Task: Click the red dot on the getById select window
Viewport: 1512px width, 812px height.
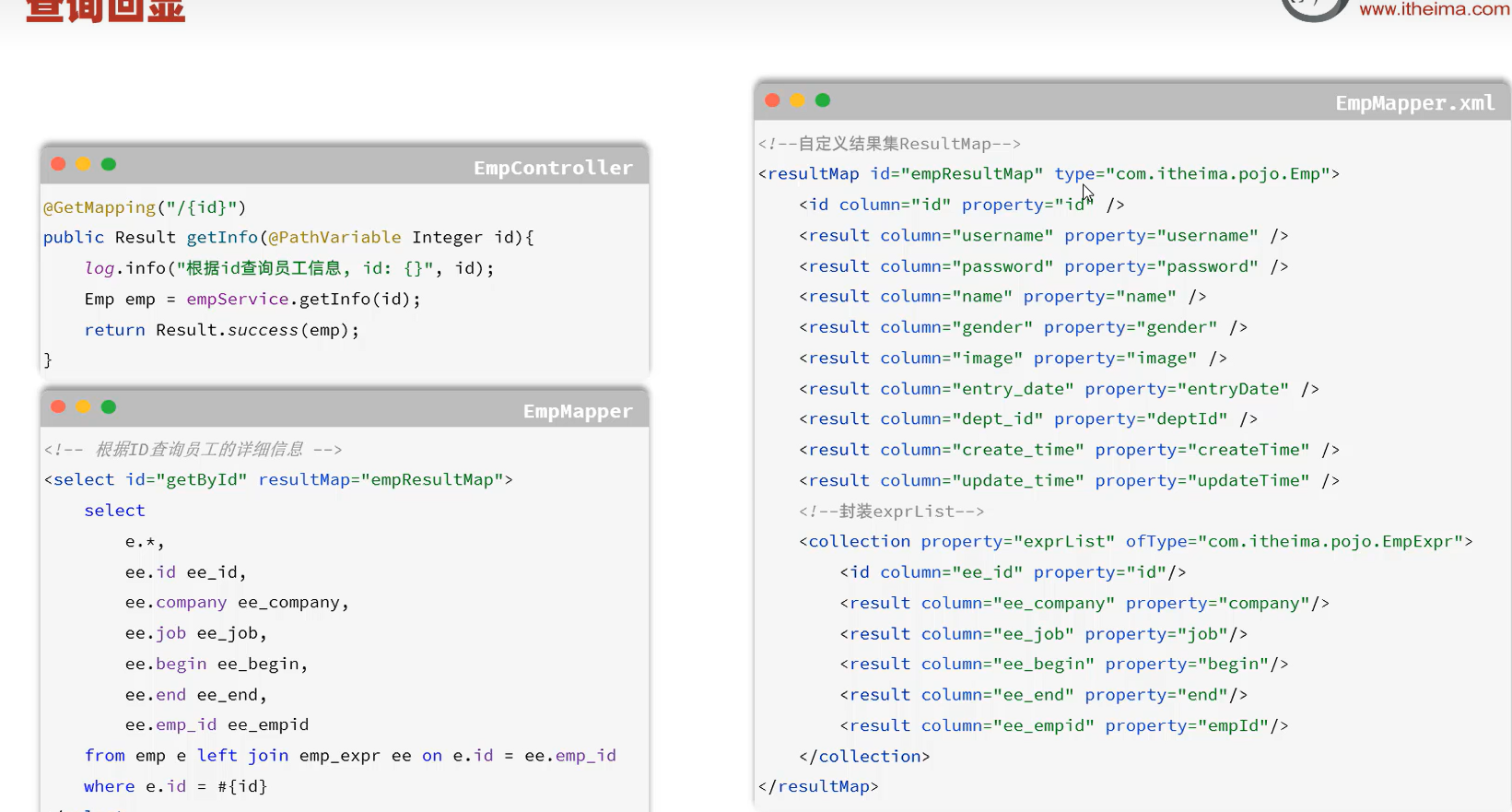Action: [58, 406]
